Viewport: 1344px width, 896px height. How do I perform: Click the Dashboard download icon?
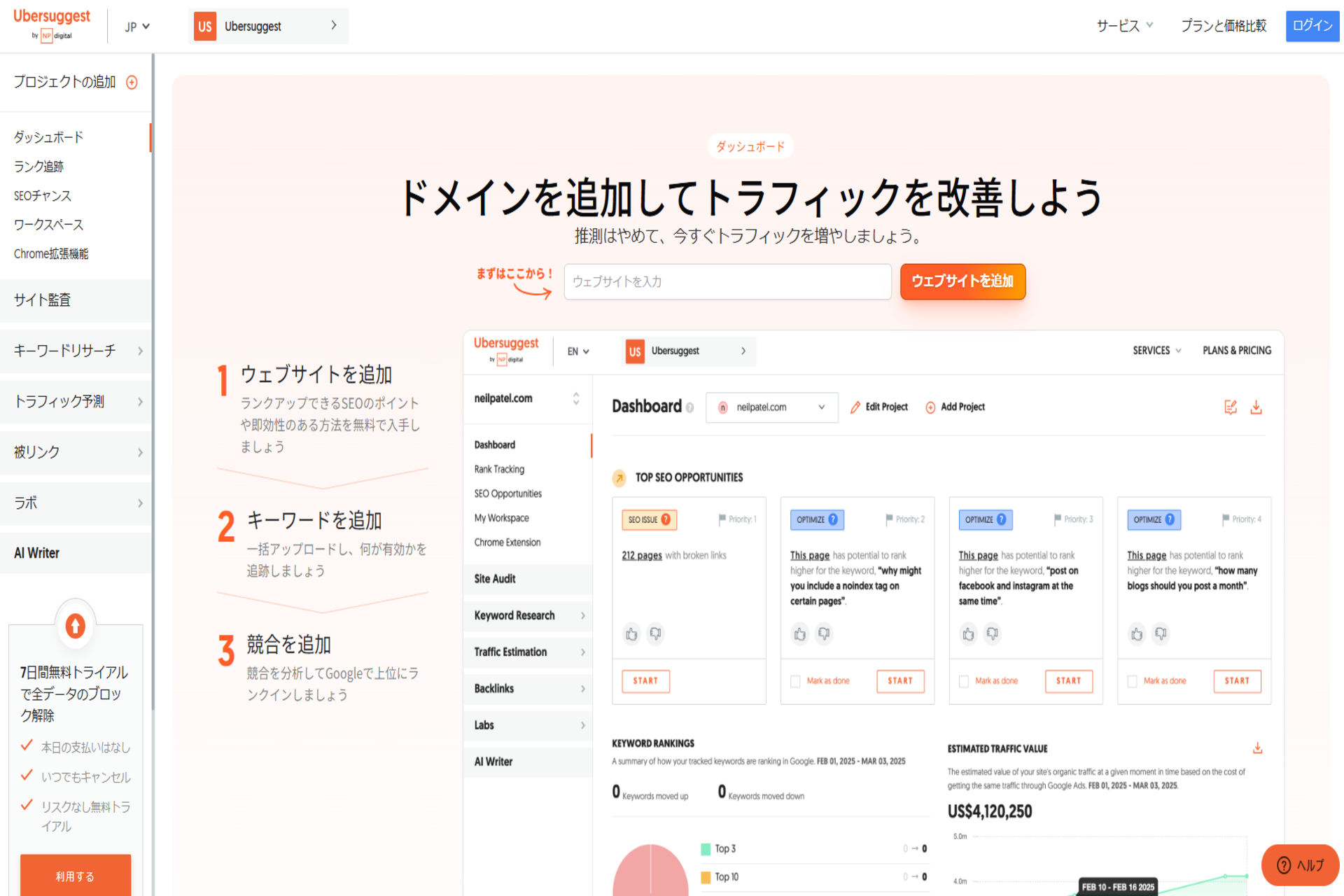pyautogui.click(x=1256, y=407)
